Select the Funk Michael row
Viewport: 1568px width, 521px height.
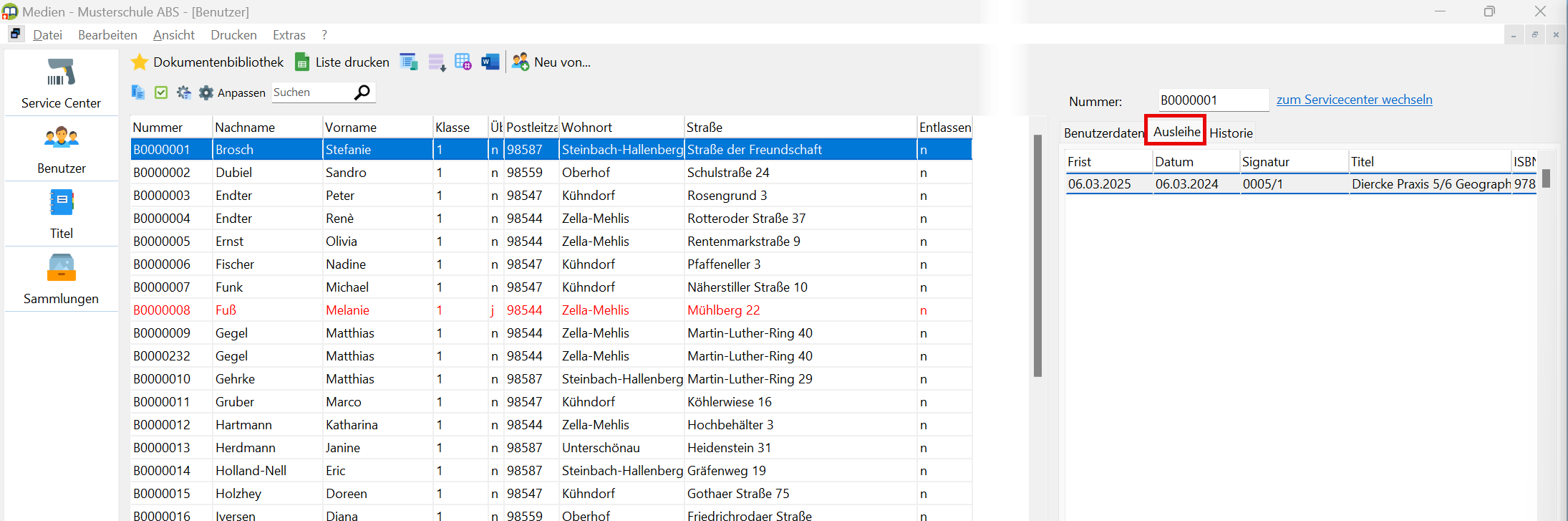click(551, 287)
